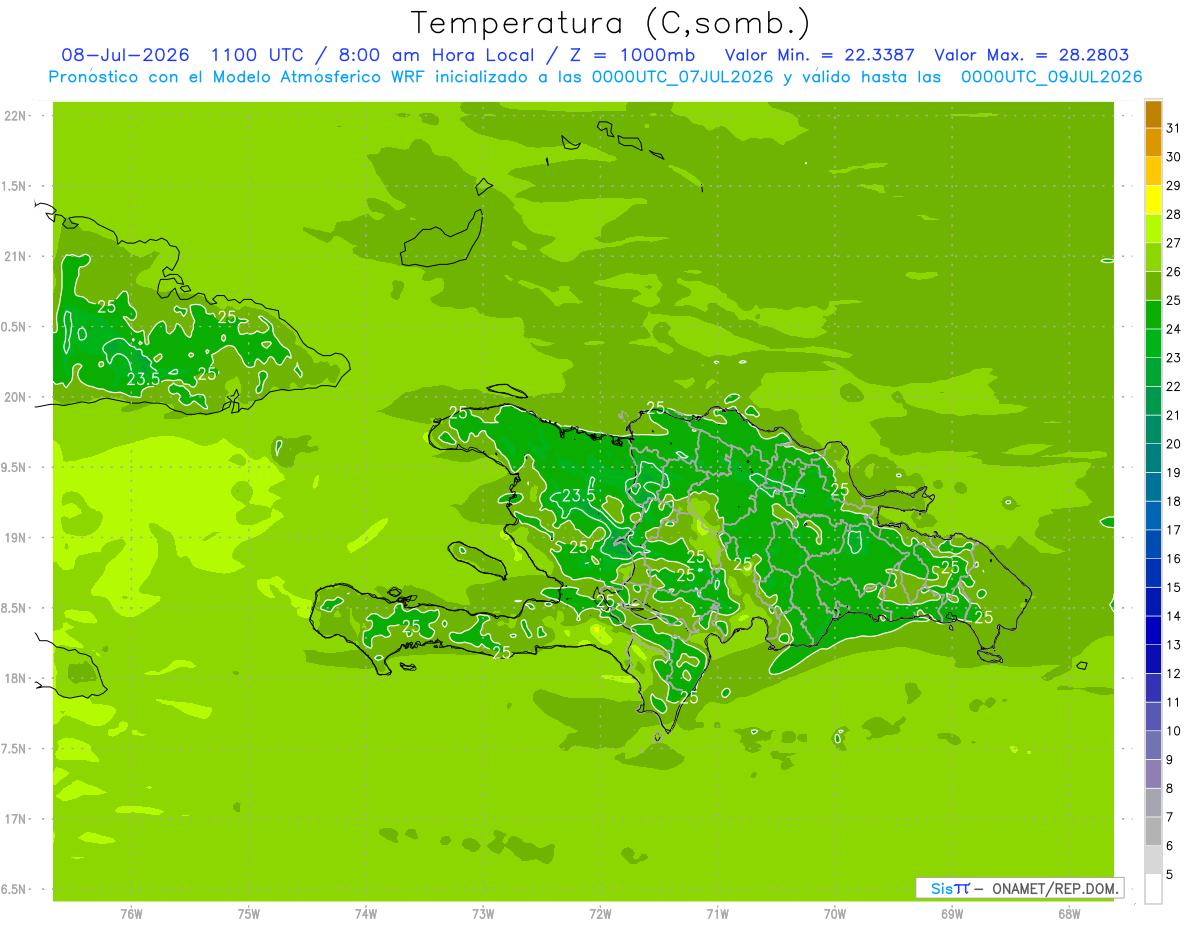Click the '71W' longitude axis label

pos(717,914)
